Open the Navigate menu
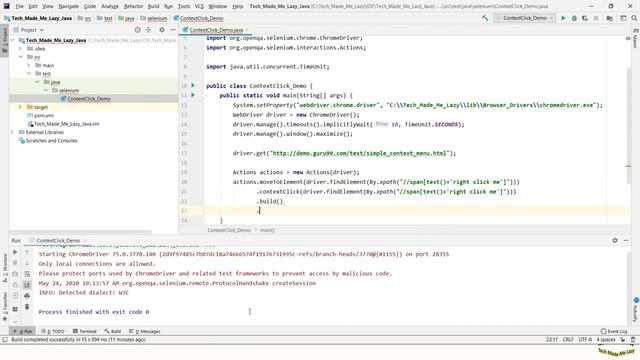 (68, 6)
